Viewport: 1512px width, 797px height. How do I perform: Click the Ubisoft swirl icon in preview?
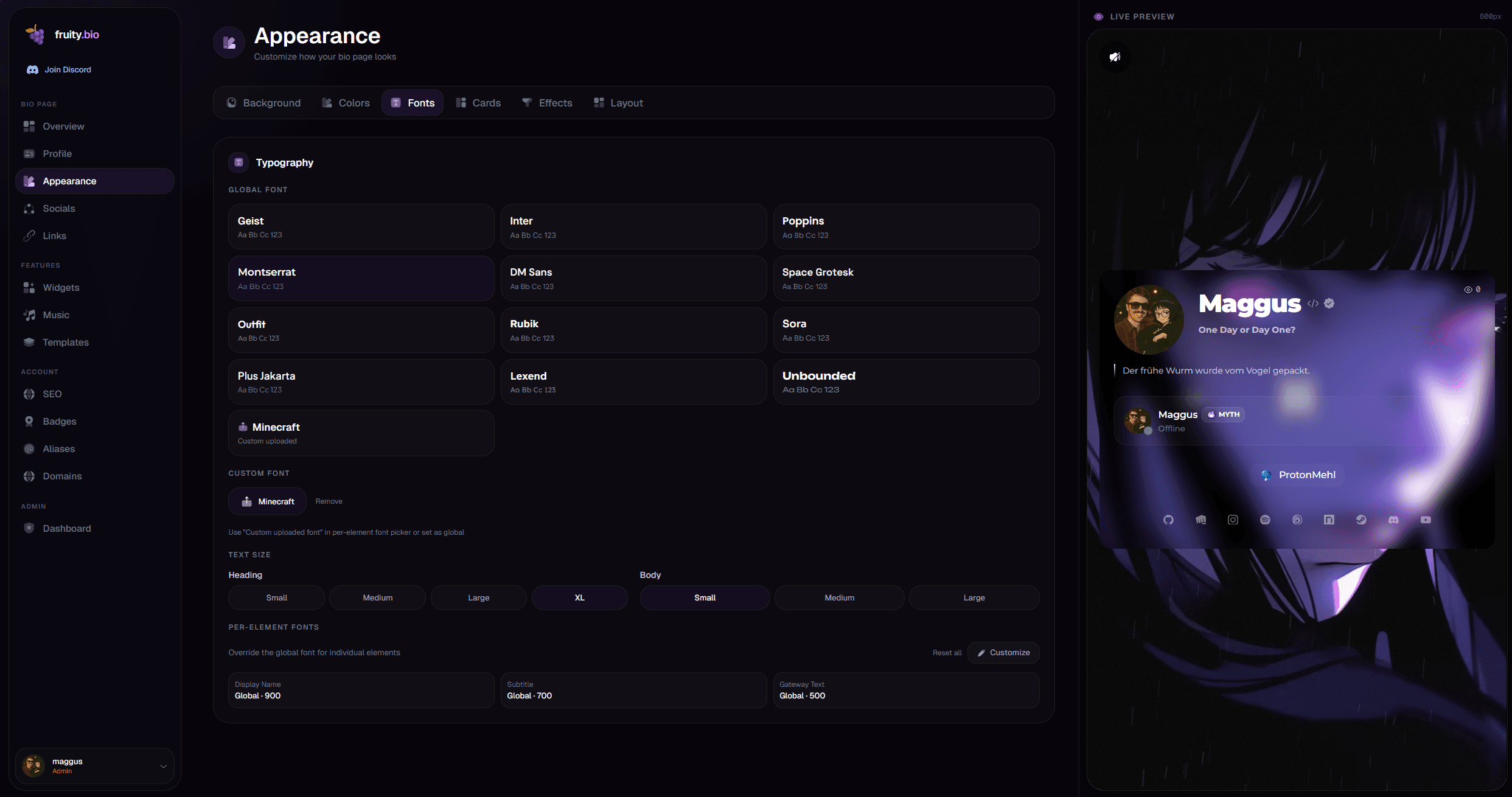pos(1297,520)
